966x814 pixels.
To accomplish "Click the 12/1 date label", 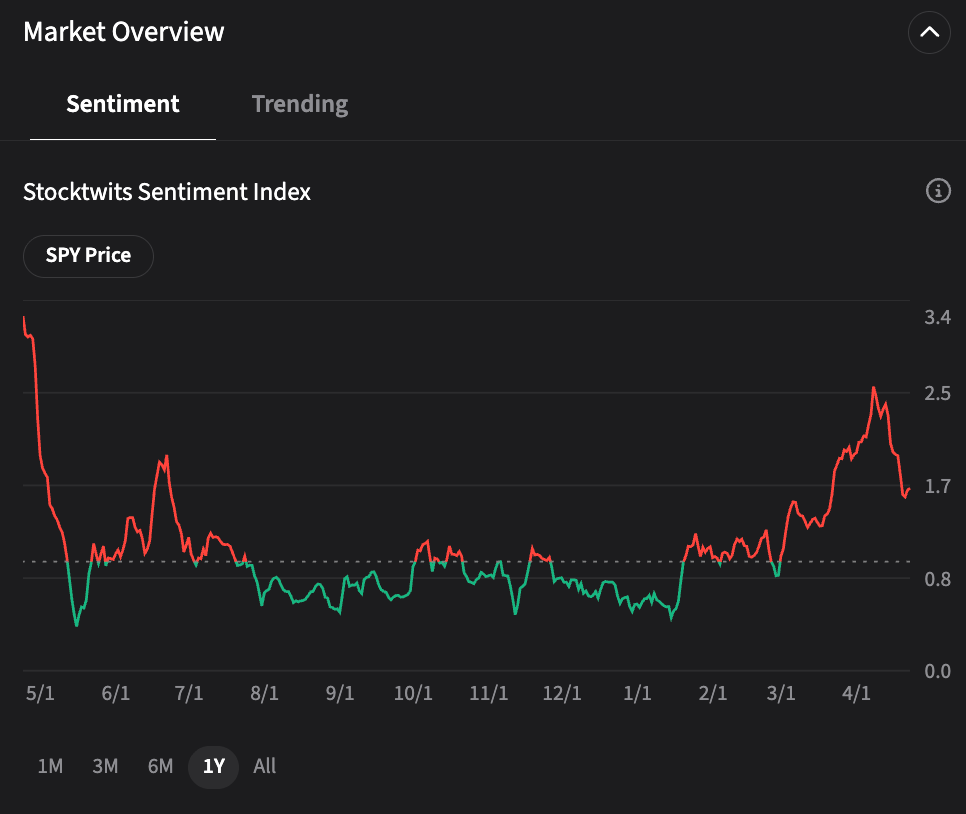I will coord(562,693).
